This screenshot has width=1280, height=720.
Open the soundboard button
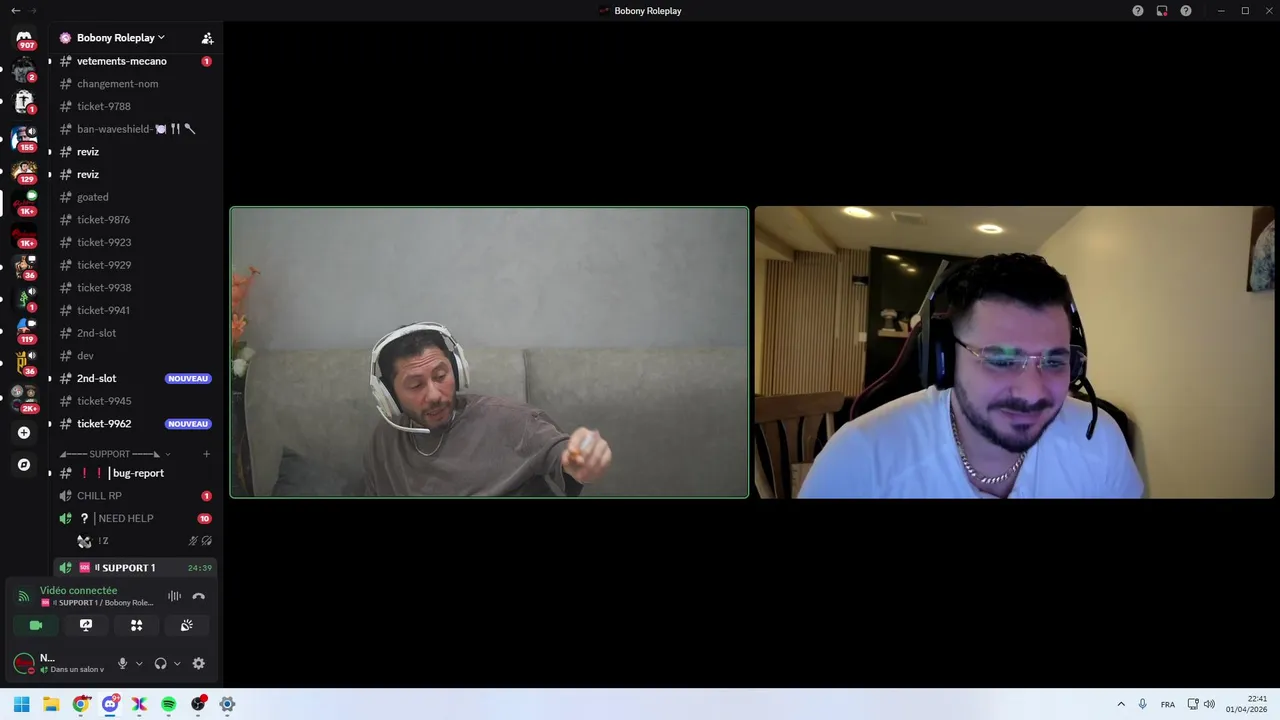[186, 625]
